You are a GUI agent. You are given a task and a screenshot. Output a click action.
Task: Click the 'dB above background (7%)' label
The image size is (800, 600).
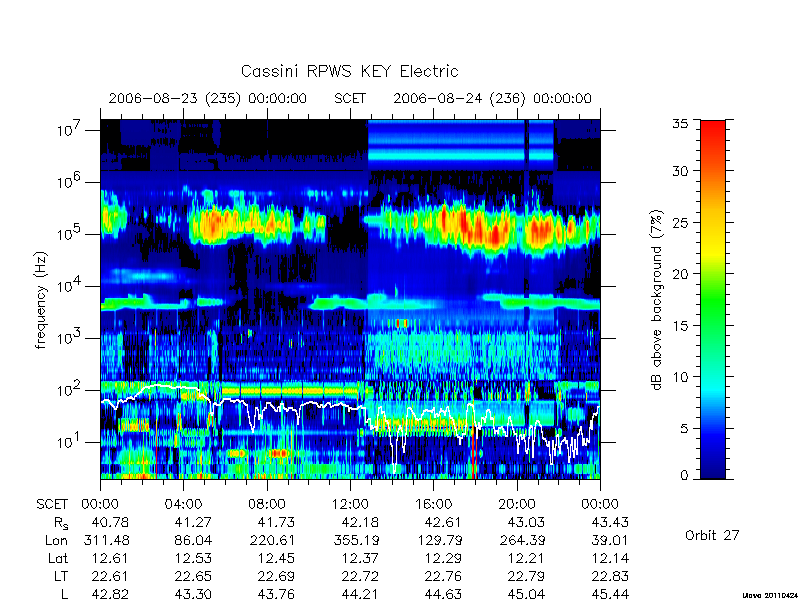click(x=657, y=300)
